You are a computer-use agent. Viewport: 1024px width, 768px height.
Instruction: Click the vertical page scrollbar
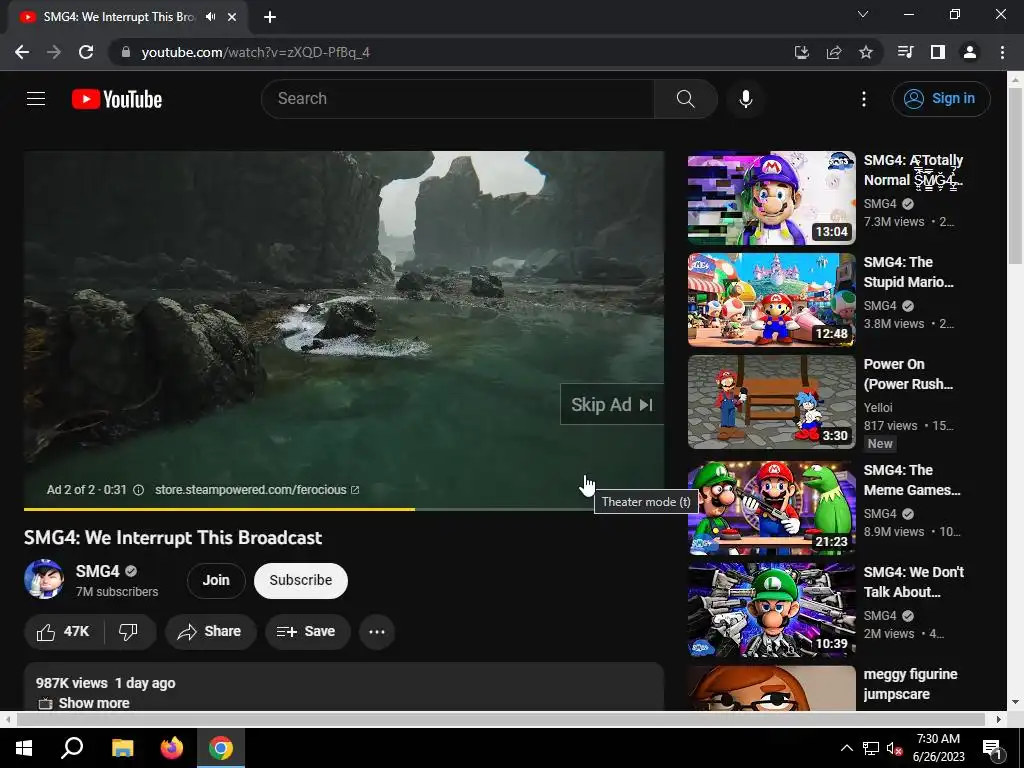click(x=1015, y=176)
